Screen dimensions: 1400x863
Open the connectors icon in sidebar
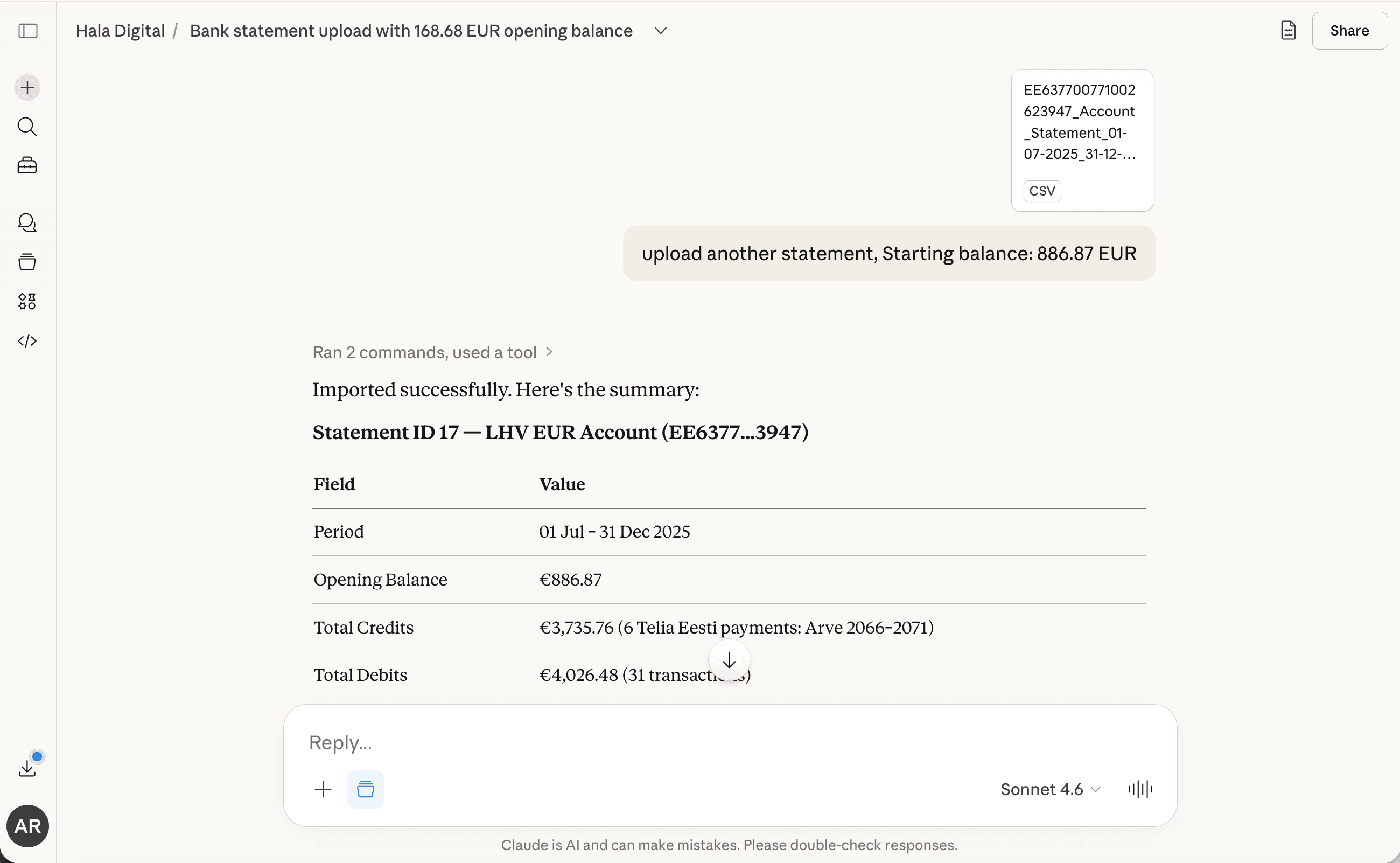27,301
